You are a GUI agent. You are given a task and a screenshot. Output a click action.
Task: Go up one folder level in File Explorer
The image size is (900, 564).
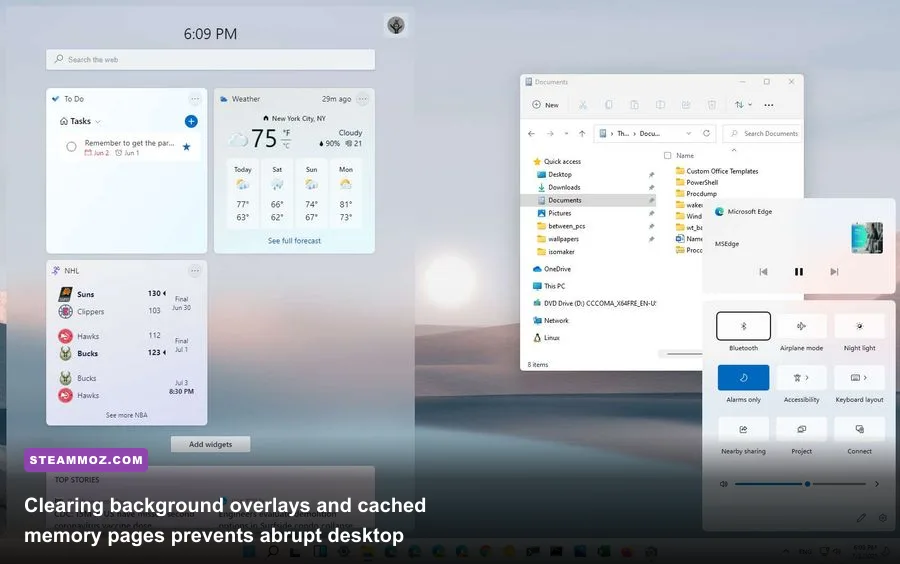click(582, 133)
